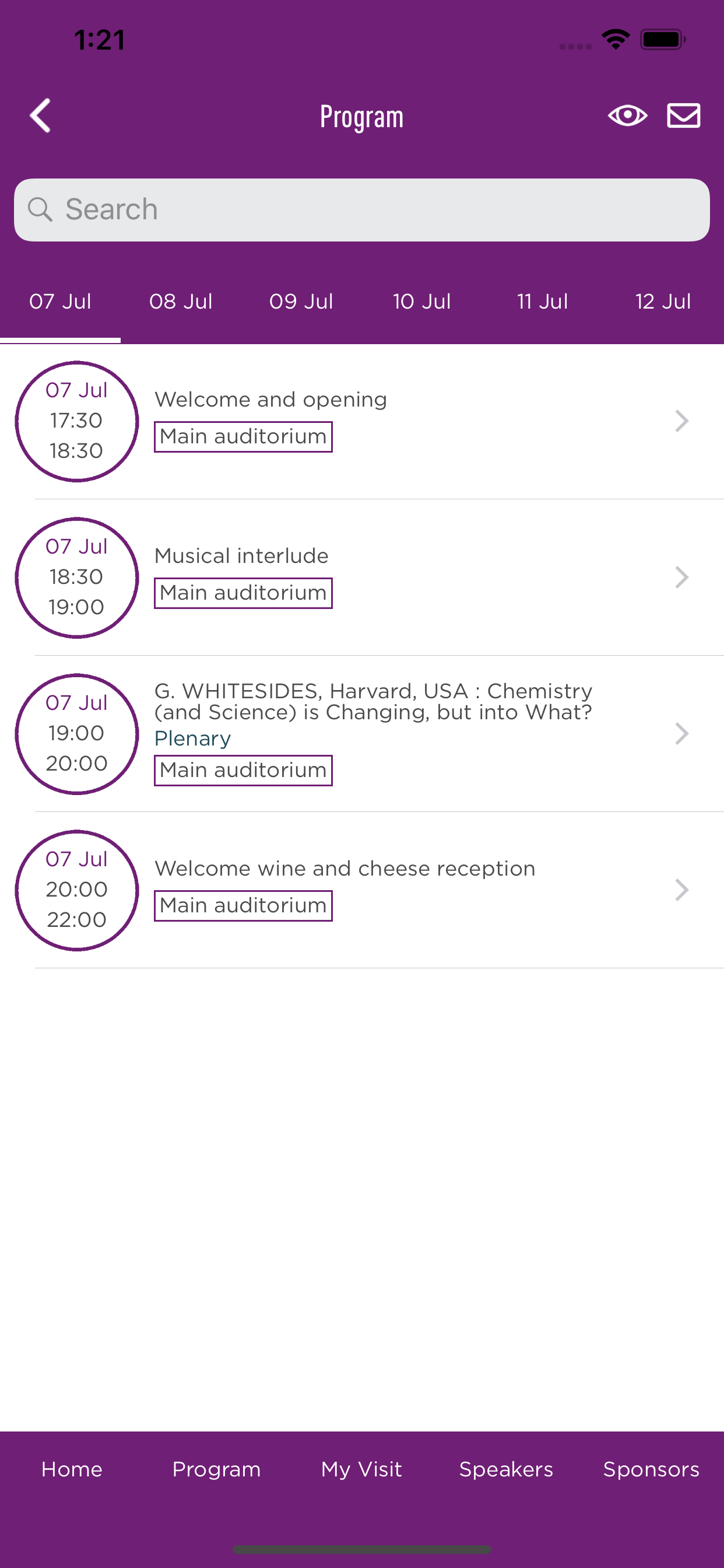
Task: Open wine and cheese reception chevron
Action: point(681,890)
